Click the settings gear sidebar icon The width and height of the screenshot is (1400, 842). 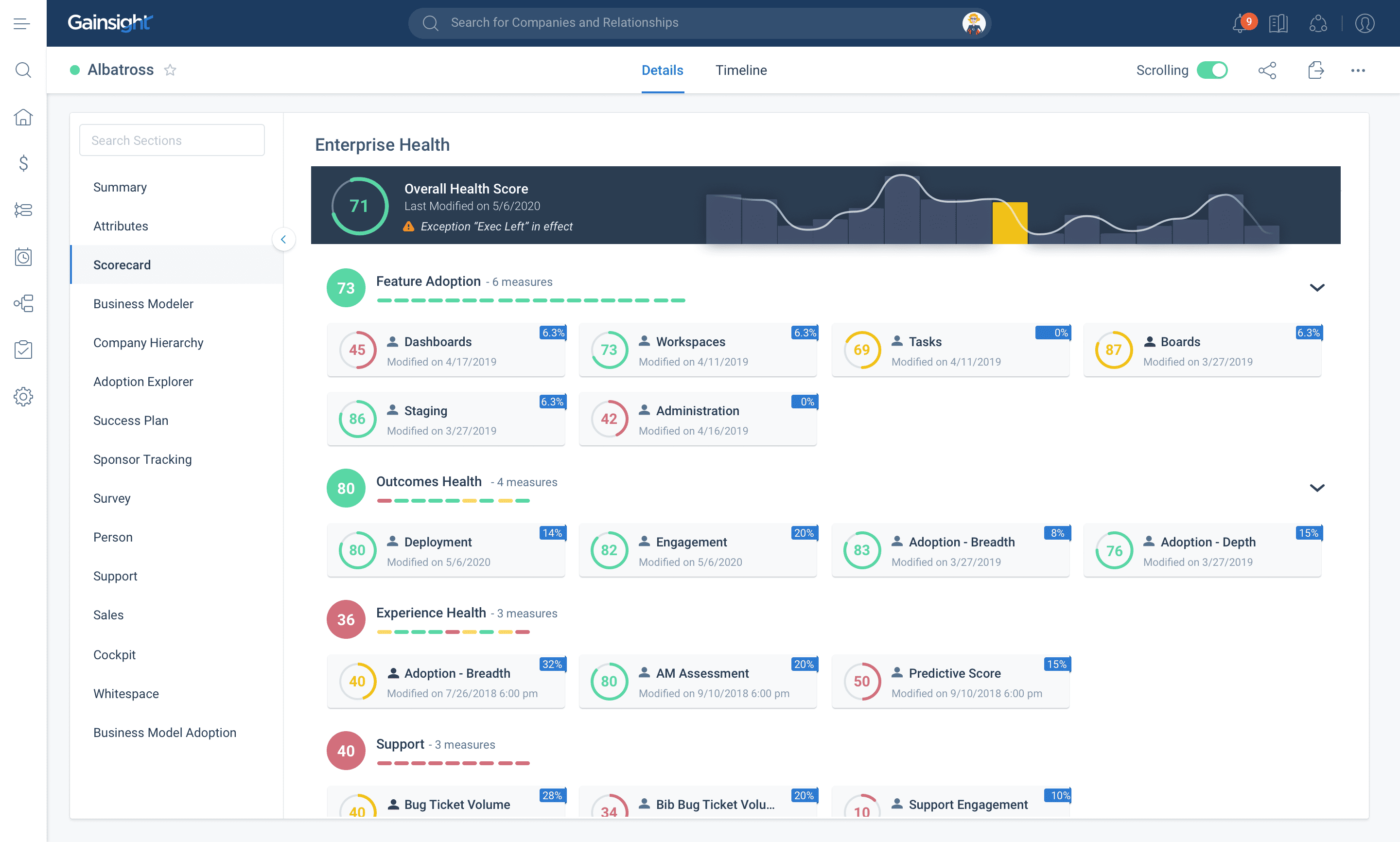coord(23,397)
